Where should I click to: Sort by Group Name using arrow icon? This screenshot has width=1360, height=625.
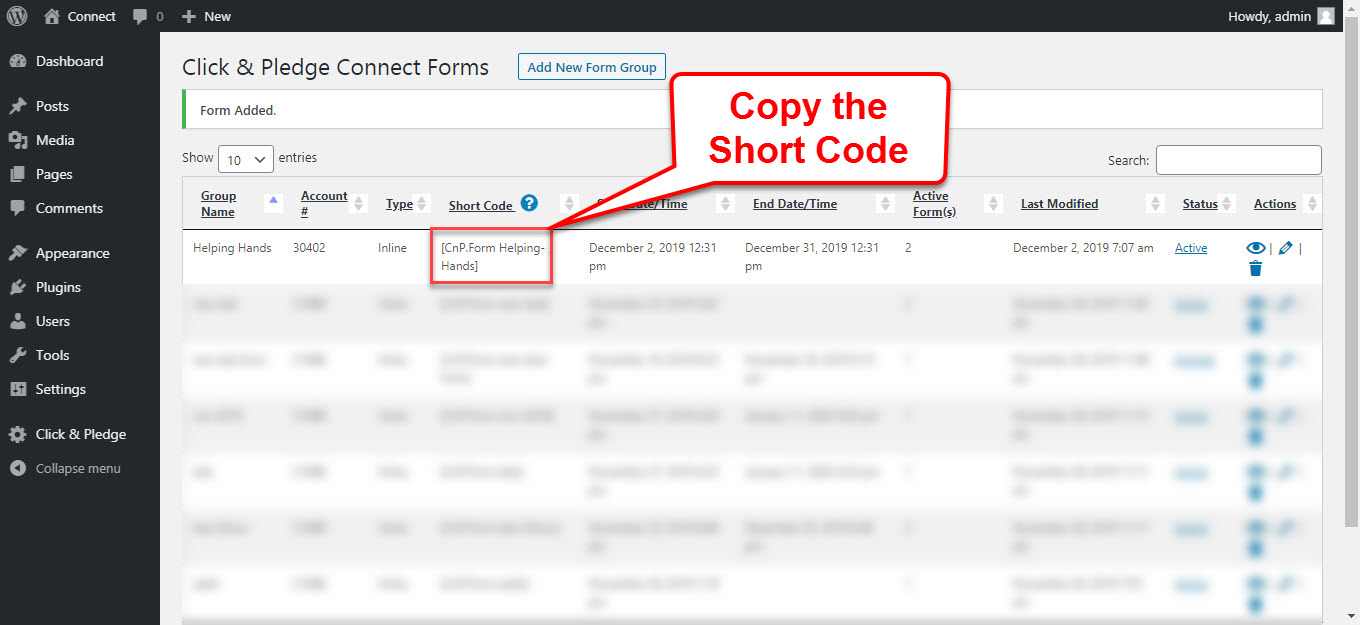[274, 203]
